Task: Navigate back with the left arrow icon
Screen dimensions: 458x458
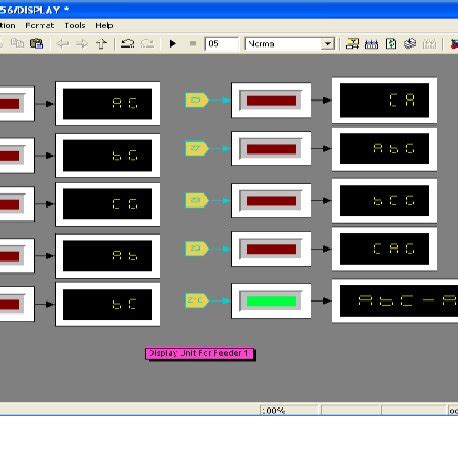Action: (62, 44)
